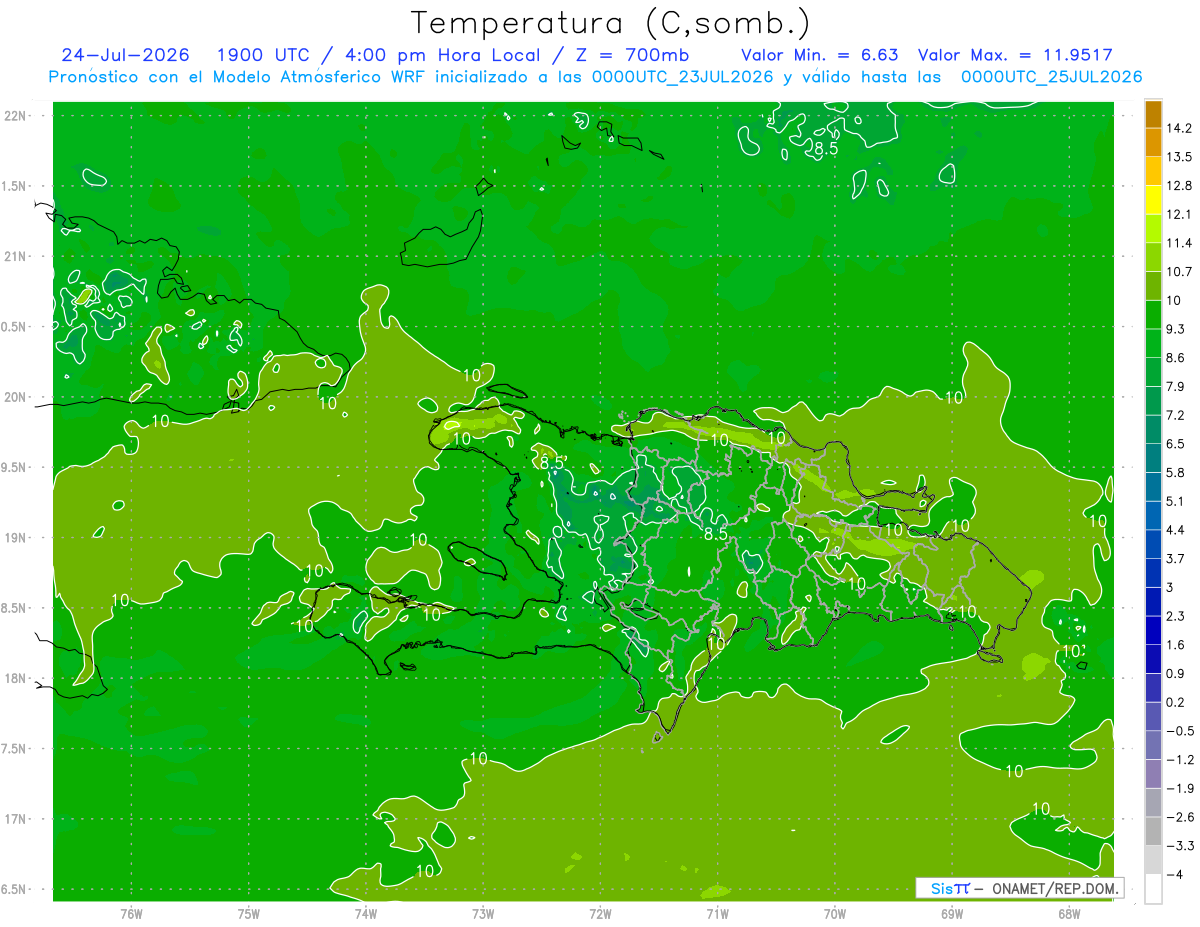The height and width of the screenshot is (927, 1200).
Task: Click the yellow swatch in the color legend
Action: 1153,200
